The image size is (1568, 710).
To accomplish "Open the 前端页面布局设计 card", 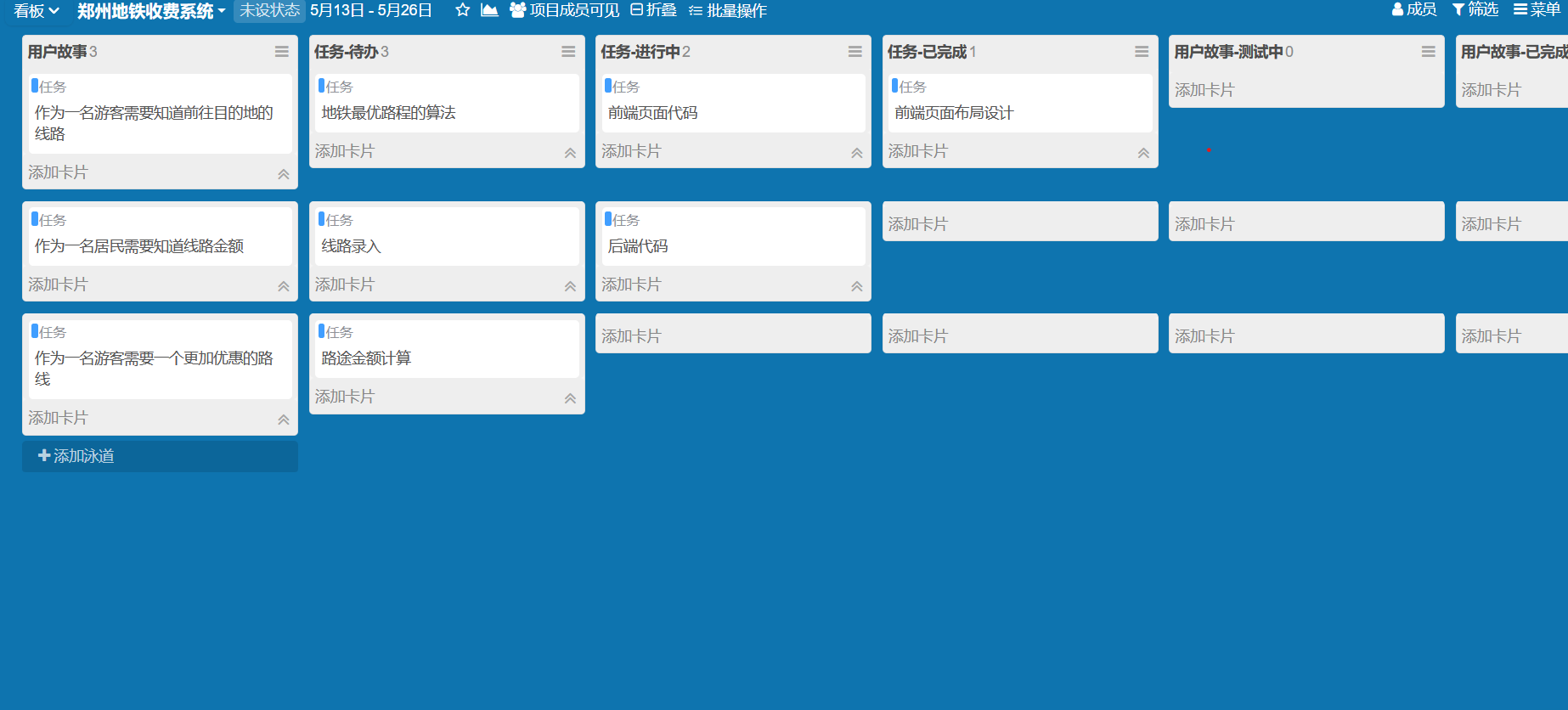I will coord(1020,104).
